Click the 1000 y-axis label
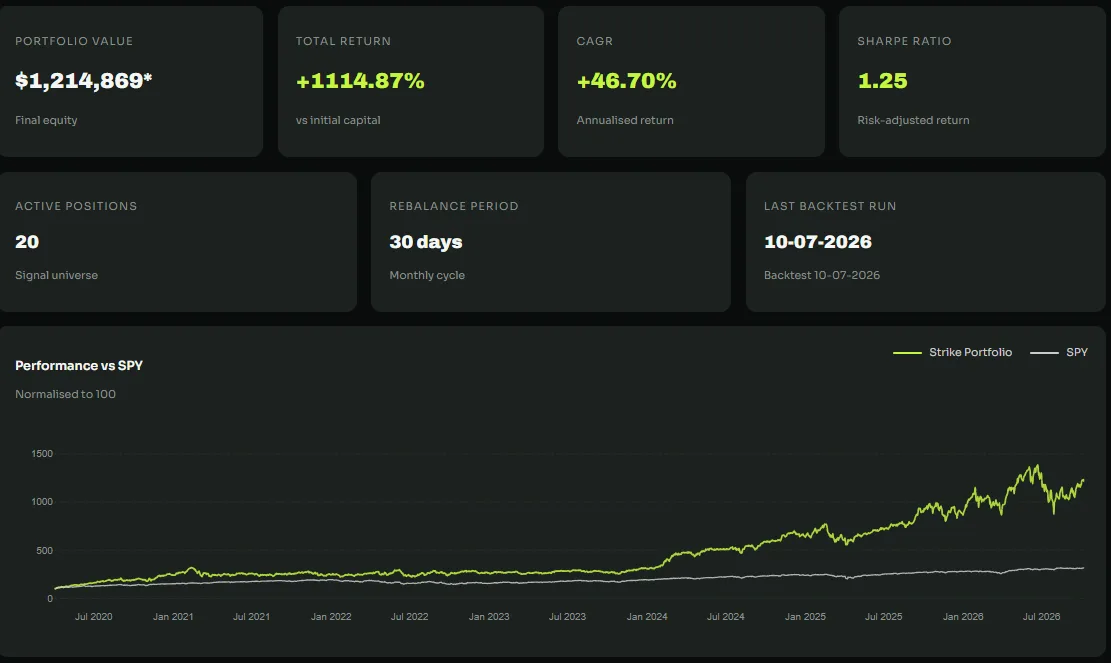The image size is (1111, 663). [42, 502]
